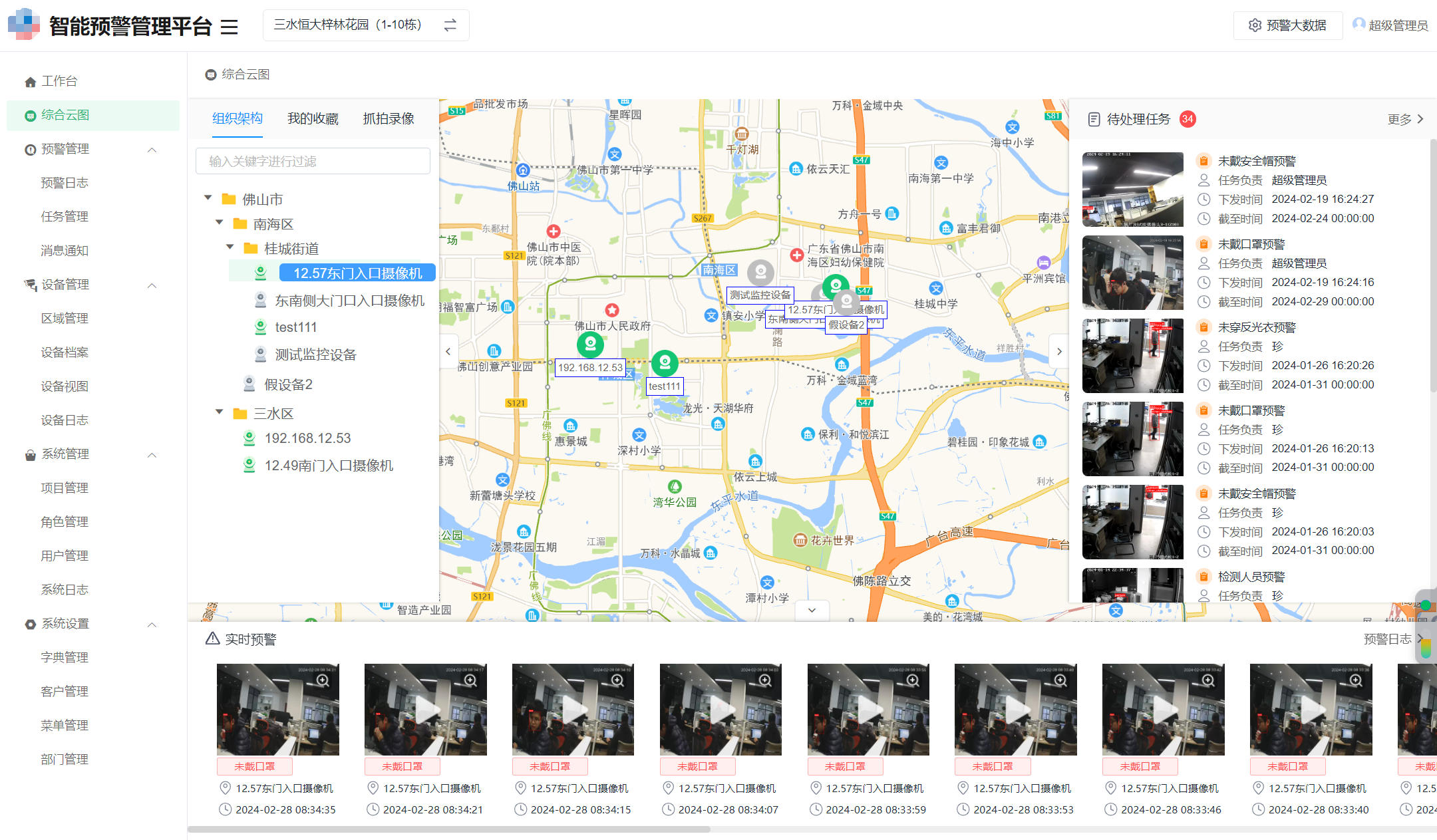Open 未戴口罩预警 task issued 2024-02-19 16:24:16
This screenshot has width=1437, height=840.
point(1251,244)
